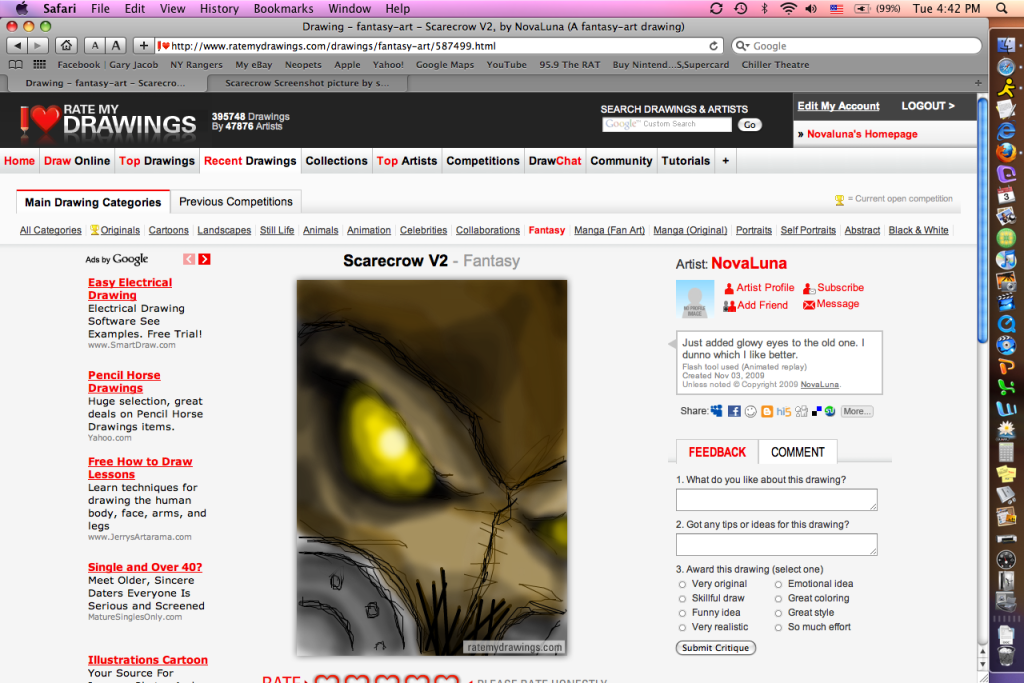Reload the page from the address bar
Screen dimensions: 1024x683
714,46
